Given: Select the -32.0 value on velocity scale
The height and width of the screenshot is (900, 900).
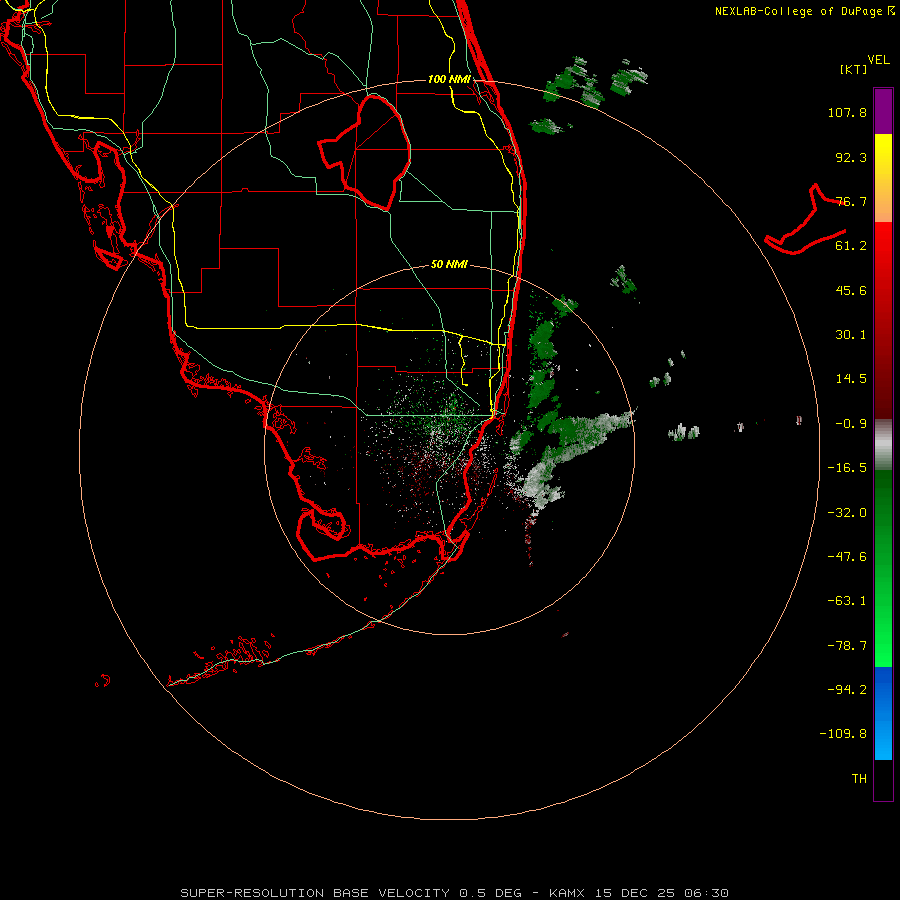Looking at the screenshot, I should tap(847, 513).
